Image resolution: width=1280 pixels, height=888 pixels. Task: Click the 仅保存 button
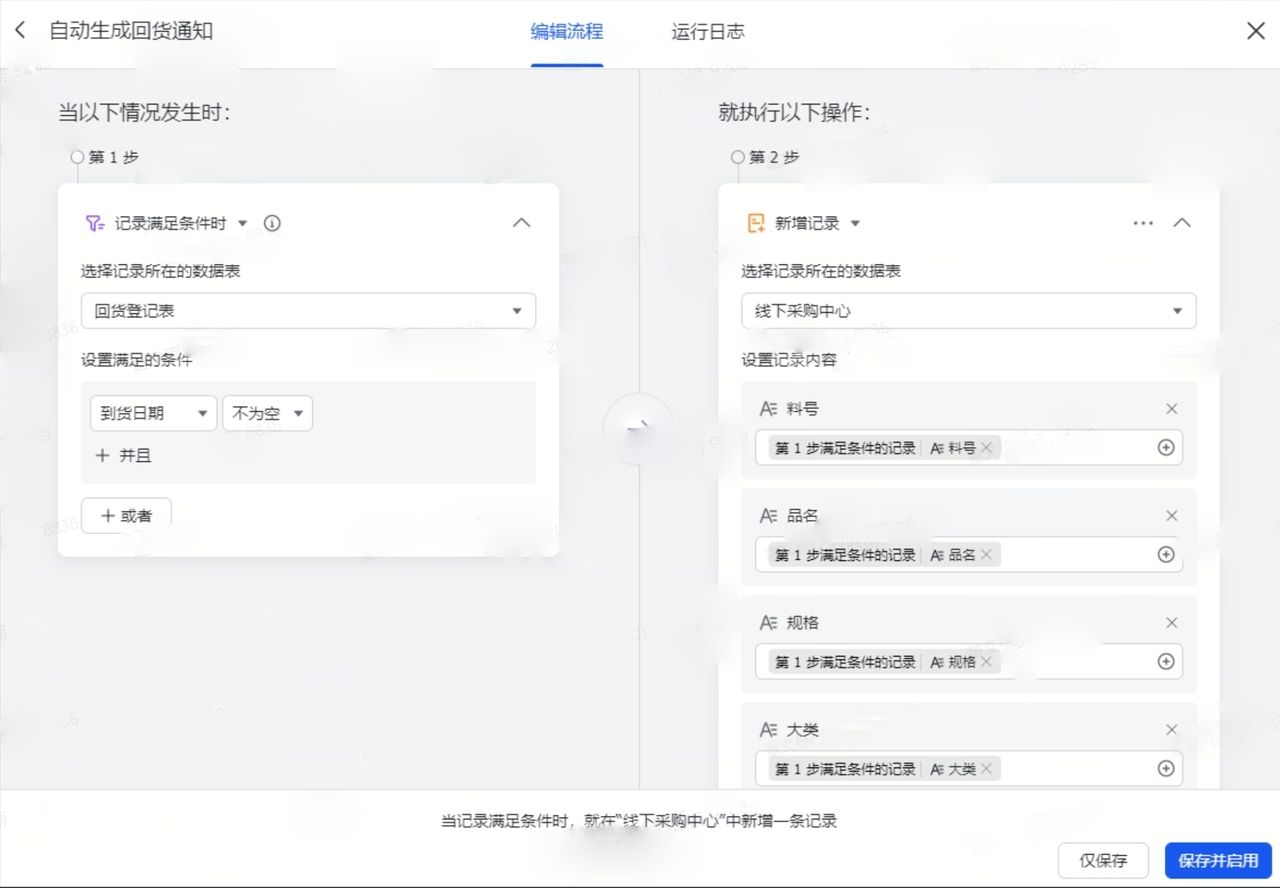point(1103,860)
